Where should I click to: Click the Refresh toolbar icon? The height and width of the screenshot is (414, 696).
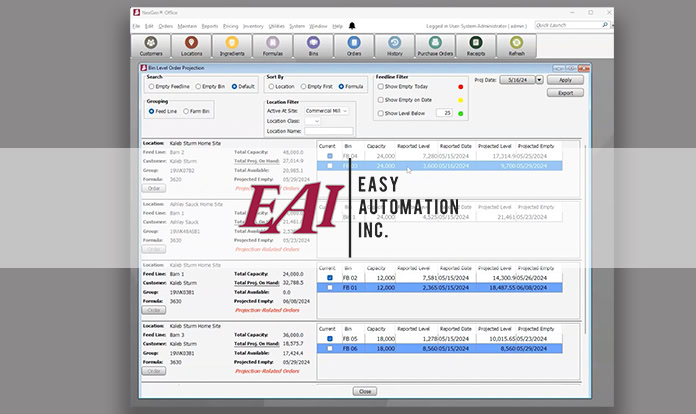[516, 46]
